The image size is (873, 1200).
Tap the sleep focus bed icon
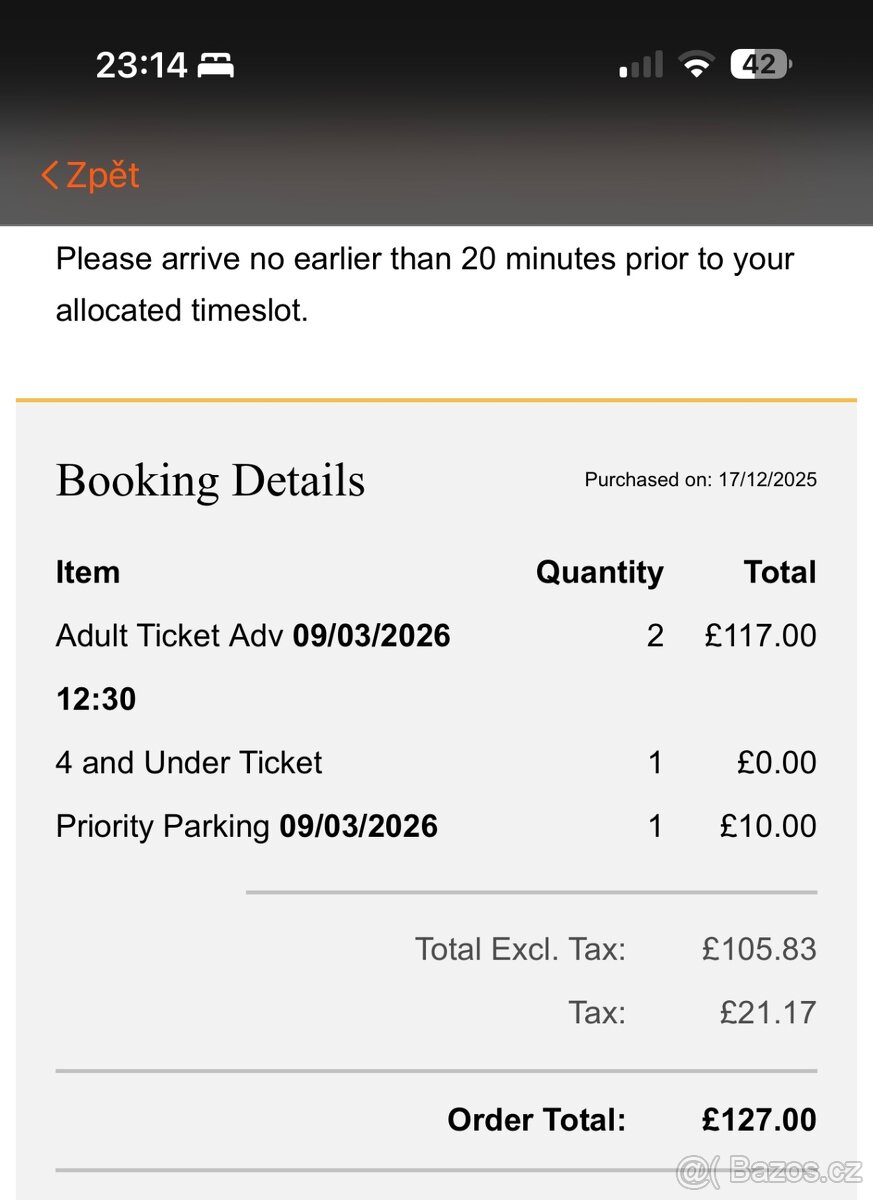click(215, 66)
